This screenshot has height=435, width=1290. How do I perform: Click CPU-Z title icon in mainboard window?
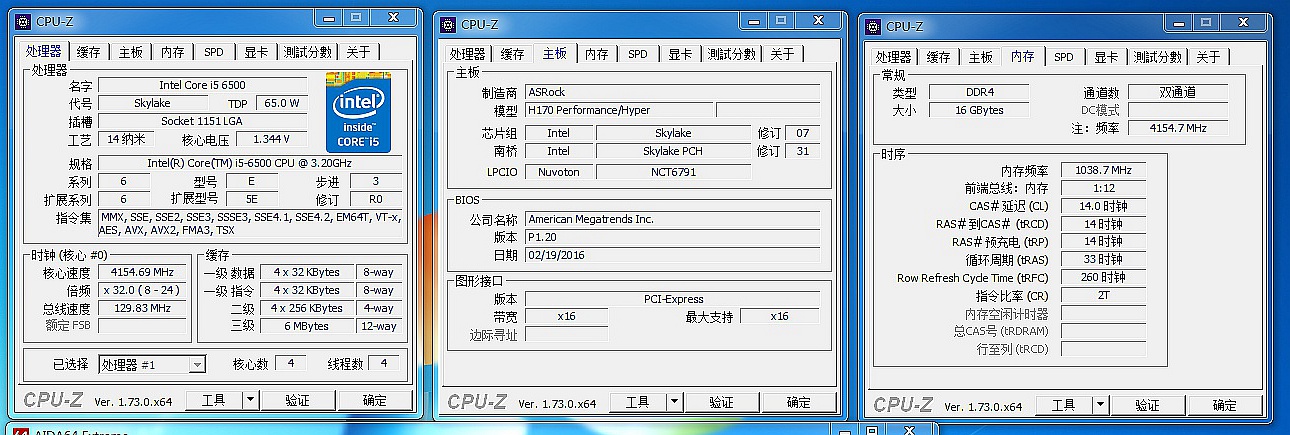point(446,25)
